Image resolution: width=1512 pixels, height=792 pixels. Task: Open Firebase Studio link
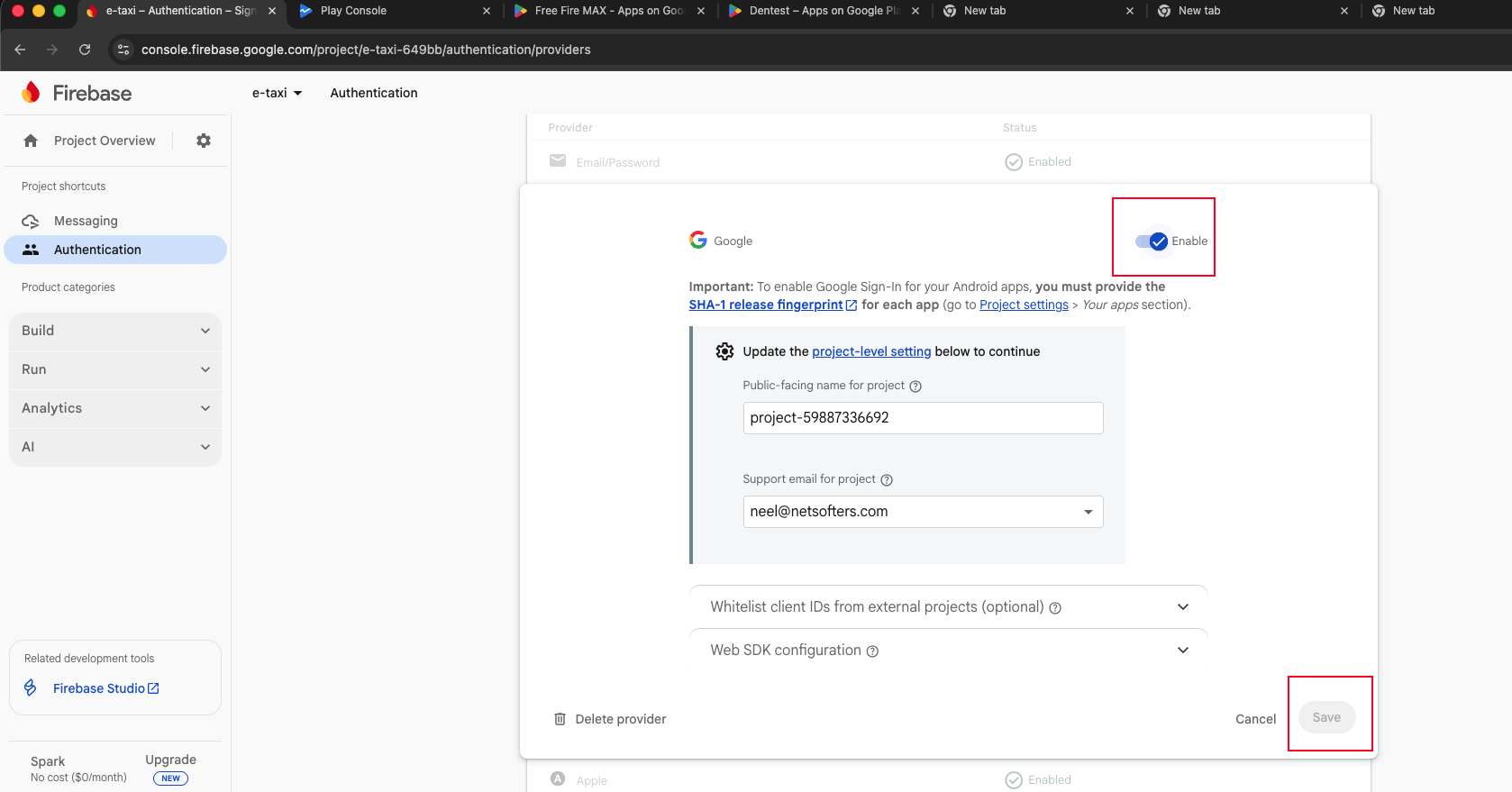click(x=105, y=688)
